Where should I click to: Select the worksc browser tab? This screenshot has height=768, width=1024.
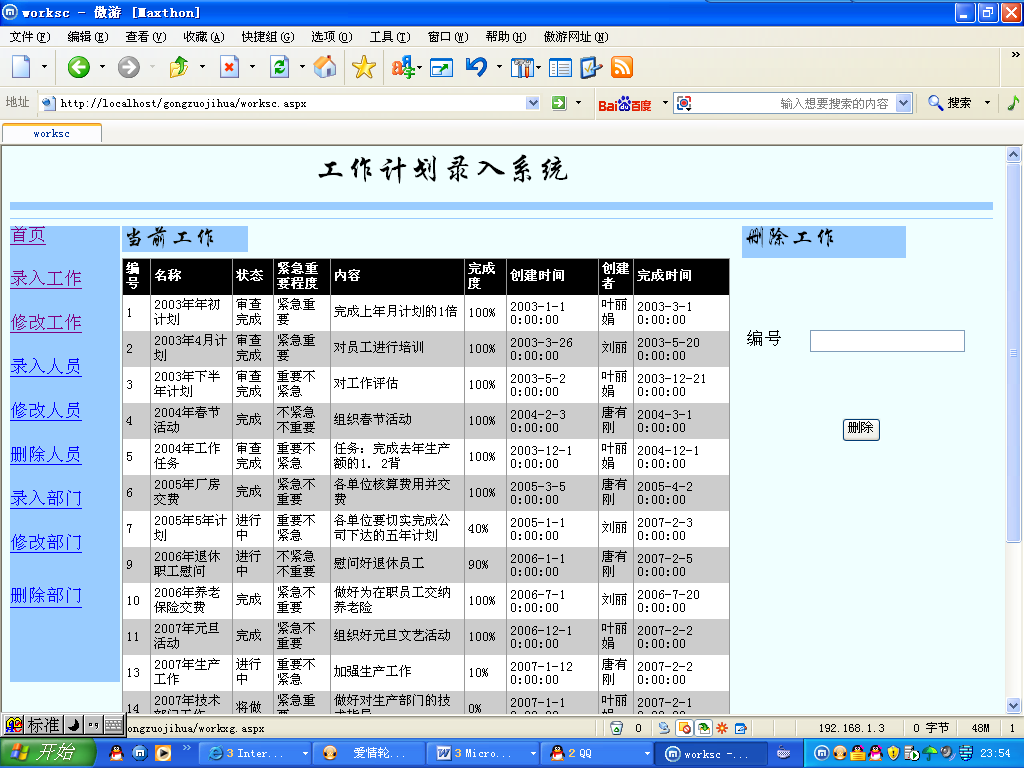pos(52,133)
